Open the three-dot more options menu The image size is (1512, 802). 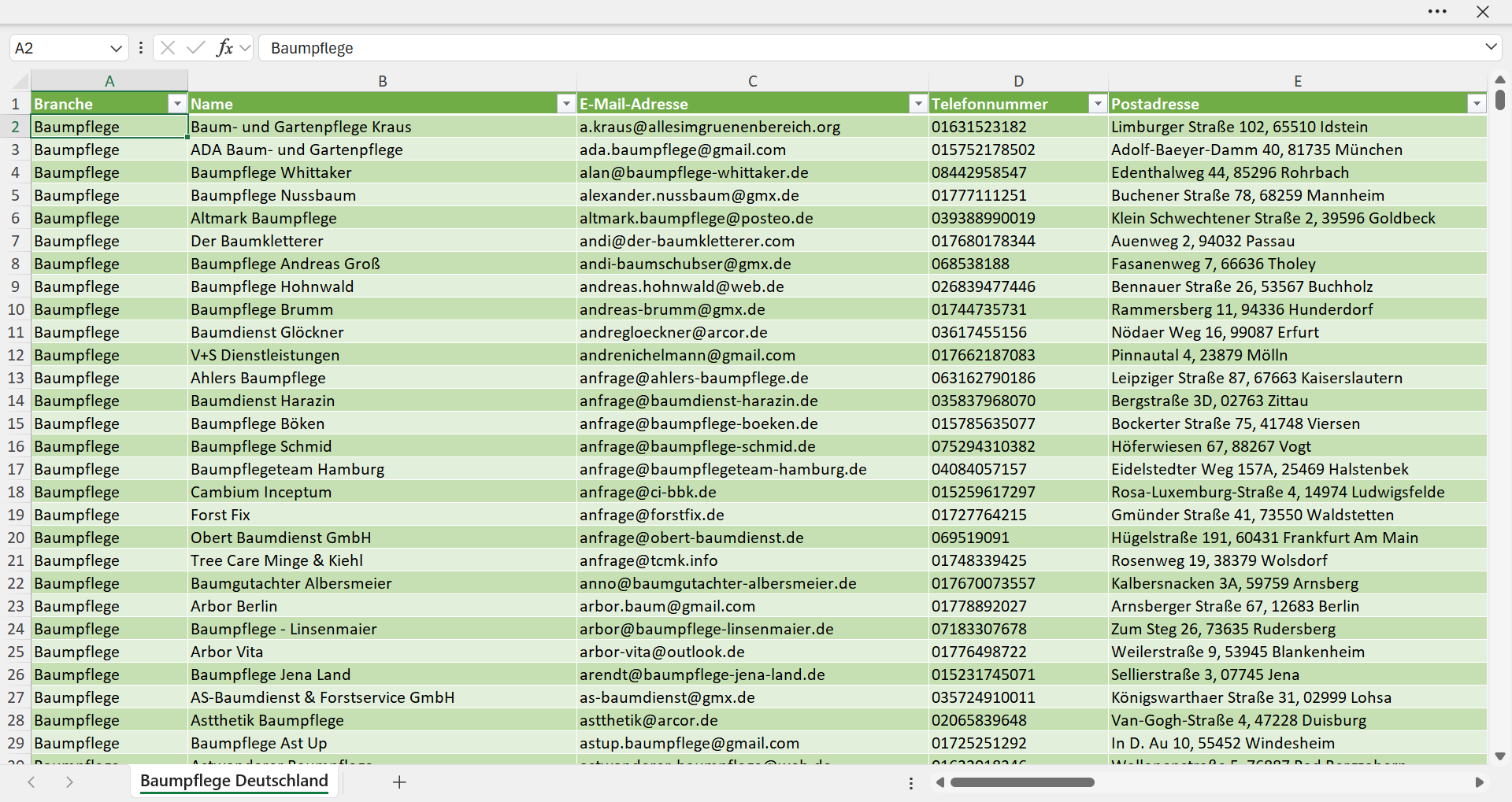1437,12
